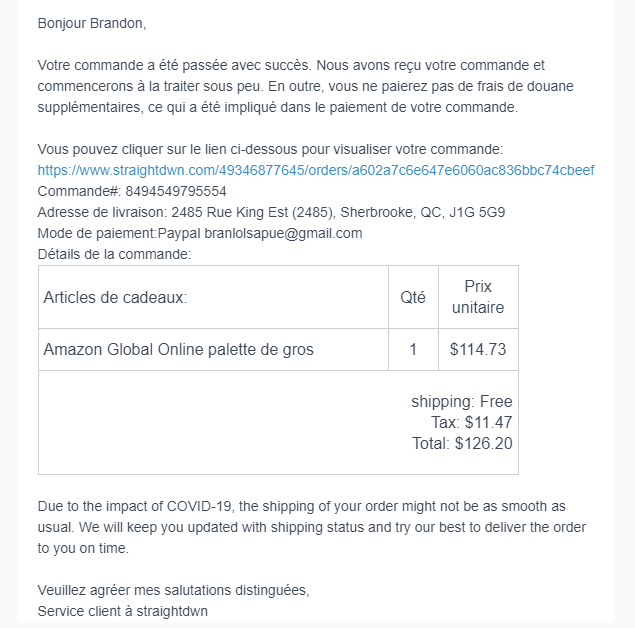Click the order number 8494549795554
This screenshot has width=635, height=628.
176,191
